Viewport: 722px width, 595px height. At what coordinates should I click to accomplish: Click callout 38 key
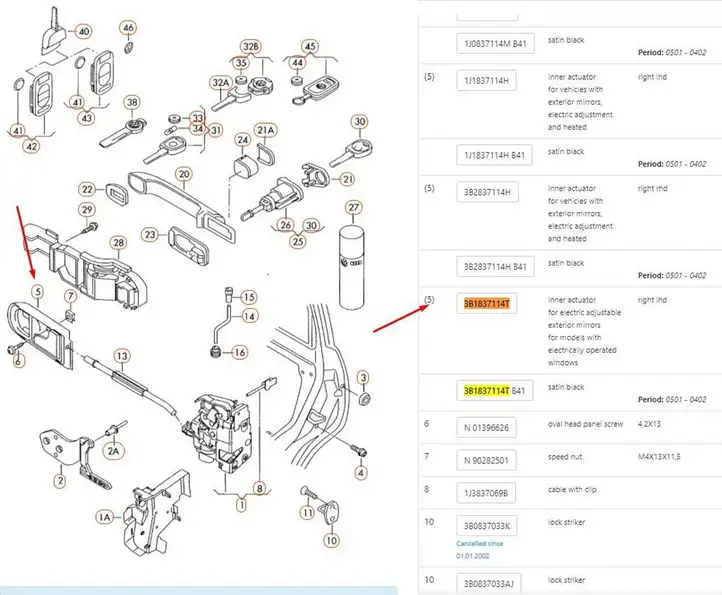(x=132, y=102)
